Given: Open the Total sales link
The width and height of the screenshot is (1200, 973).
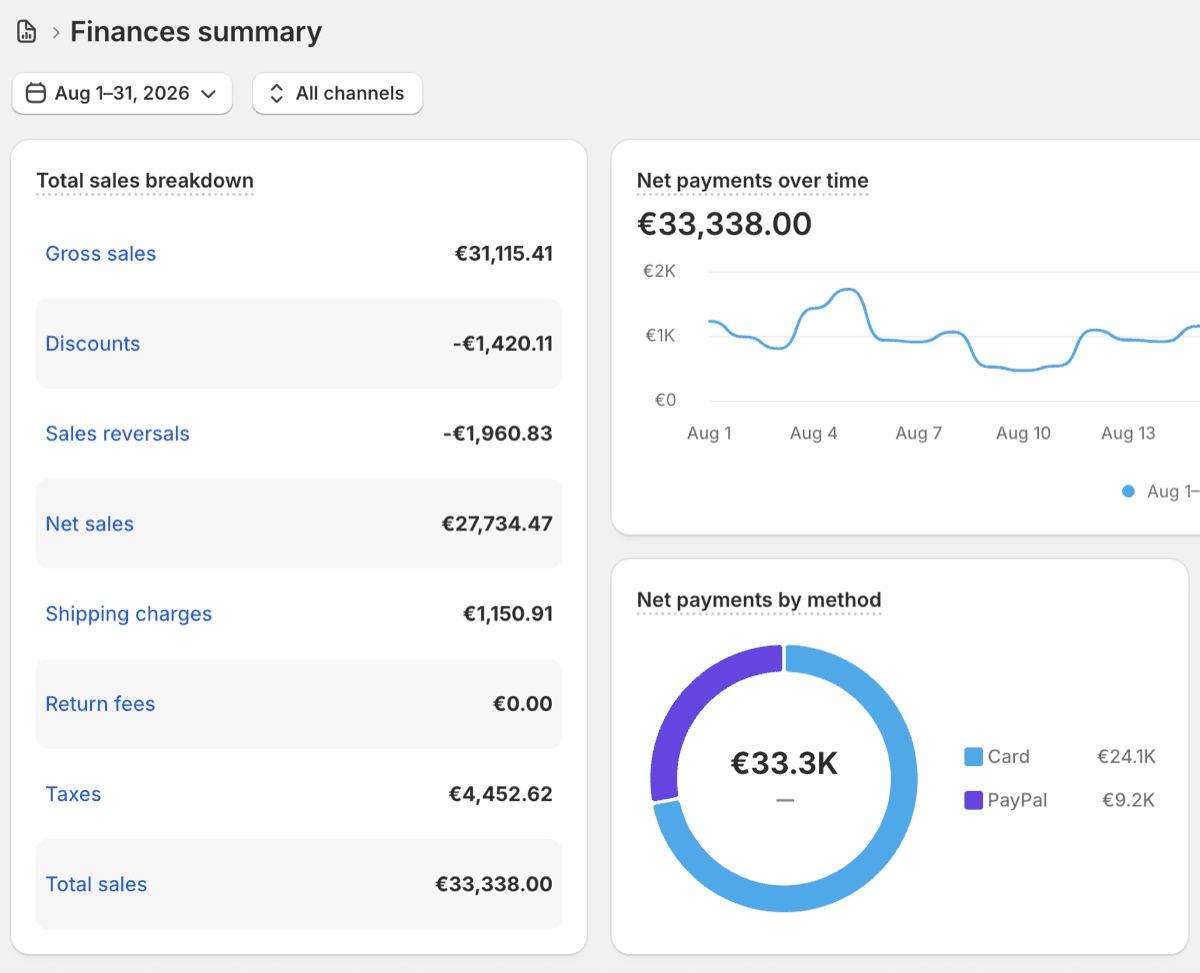Looking at the screenshot, I should pos(96,884).
